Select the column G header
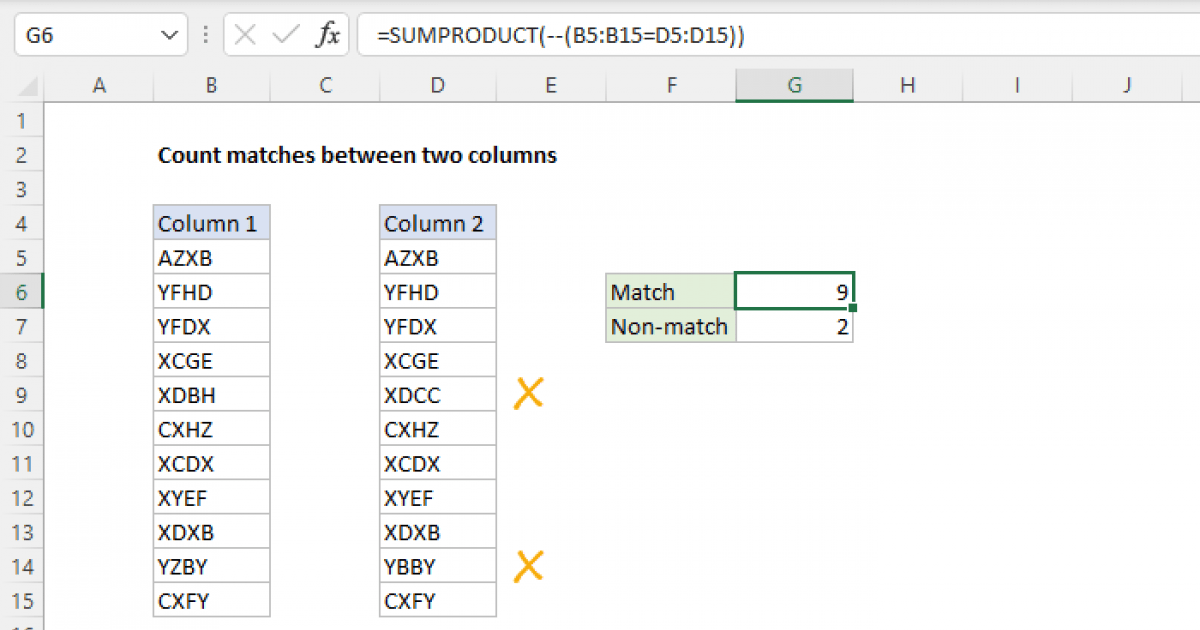 tap(794, 86)
